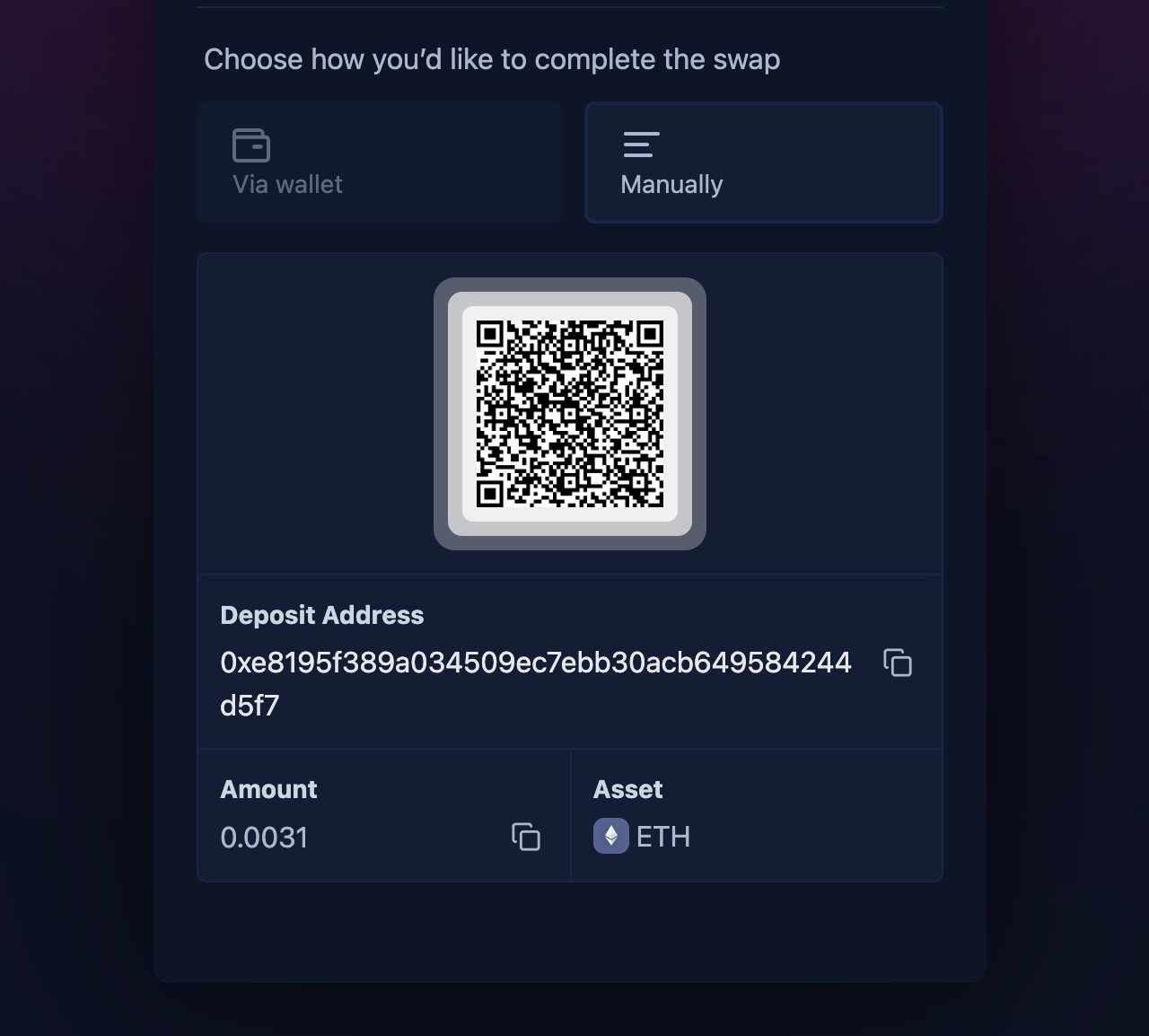Click the deposit QR code image

pos(570,414)
